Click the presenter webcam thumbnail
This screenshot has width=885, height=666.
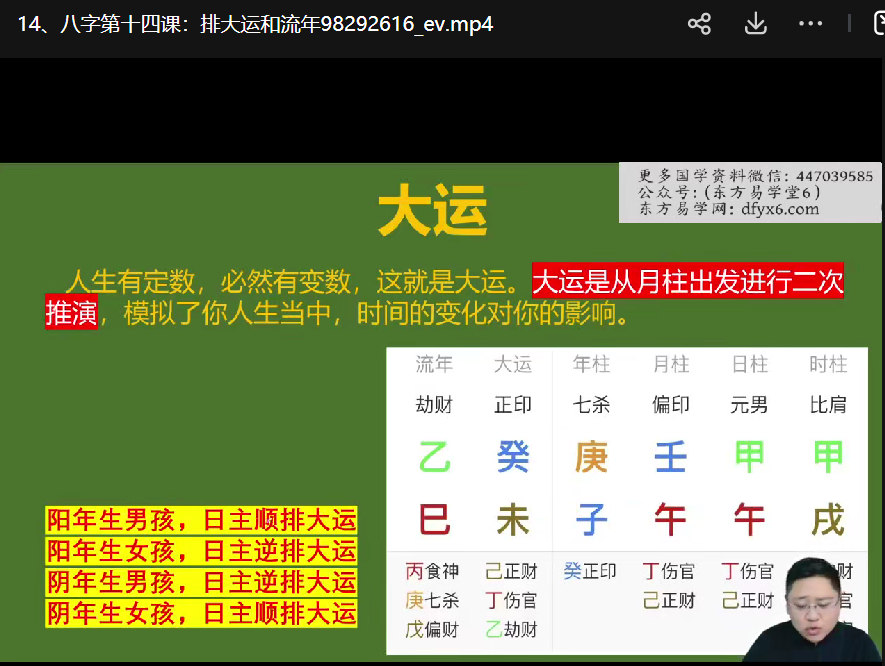pyautogui.click(x=818, y=610)
